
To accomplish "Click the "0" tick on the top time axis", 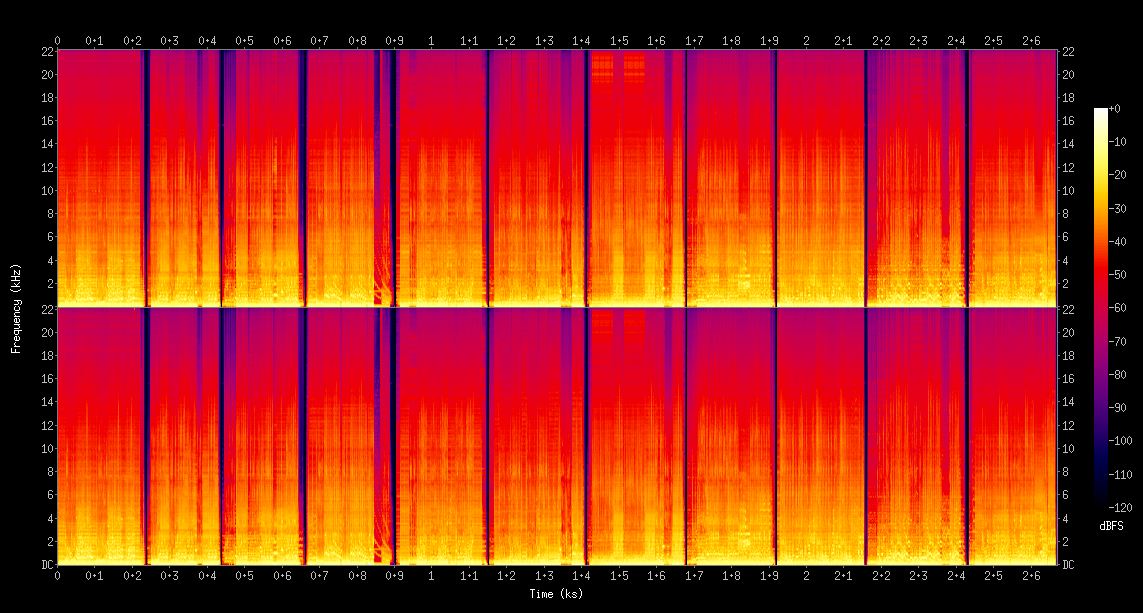I will pos(57,41).
